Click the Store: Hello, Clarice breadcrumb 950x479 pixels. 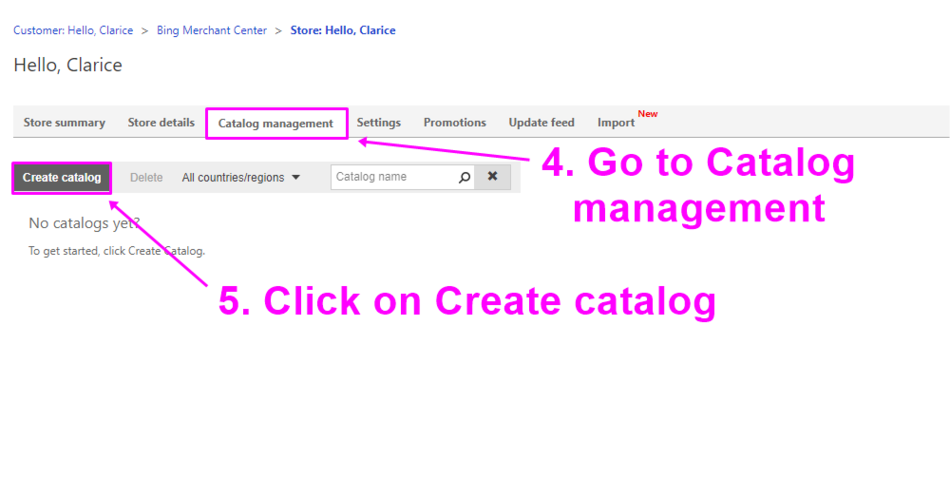coord(342,31)
